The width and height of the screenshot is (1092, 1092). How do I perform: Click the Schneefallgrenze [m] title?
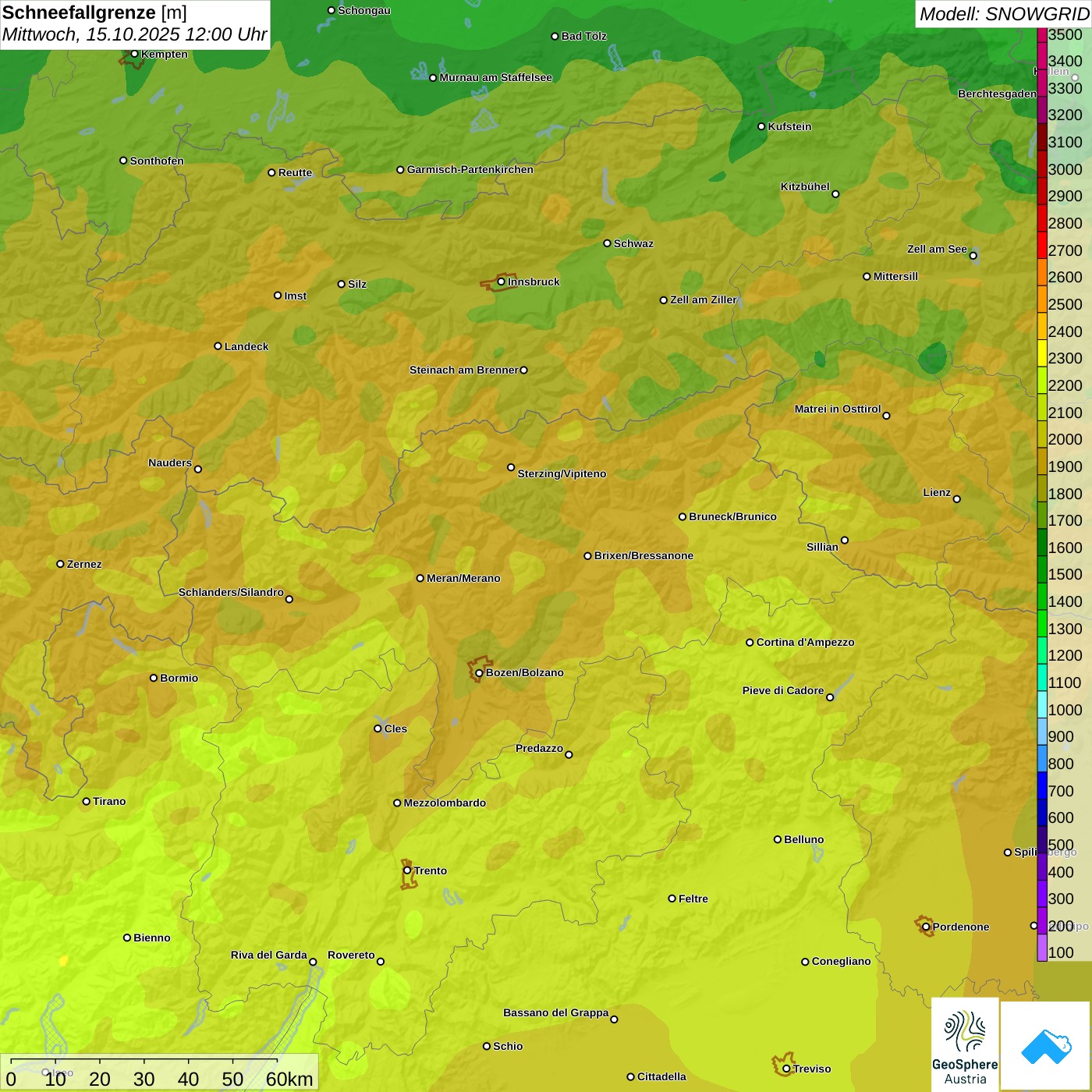94,13
